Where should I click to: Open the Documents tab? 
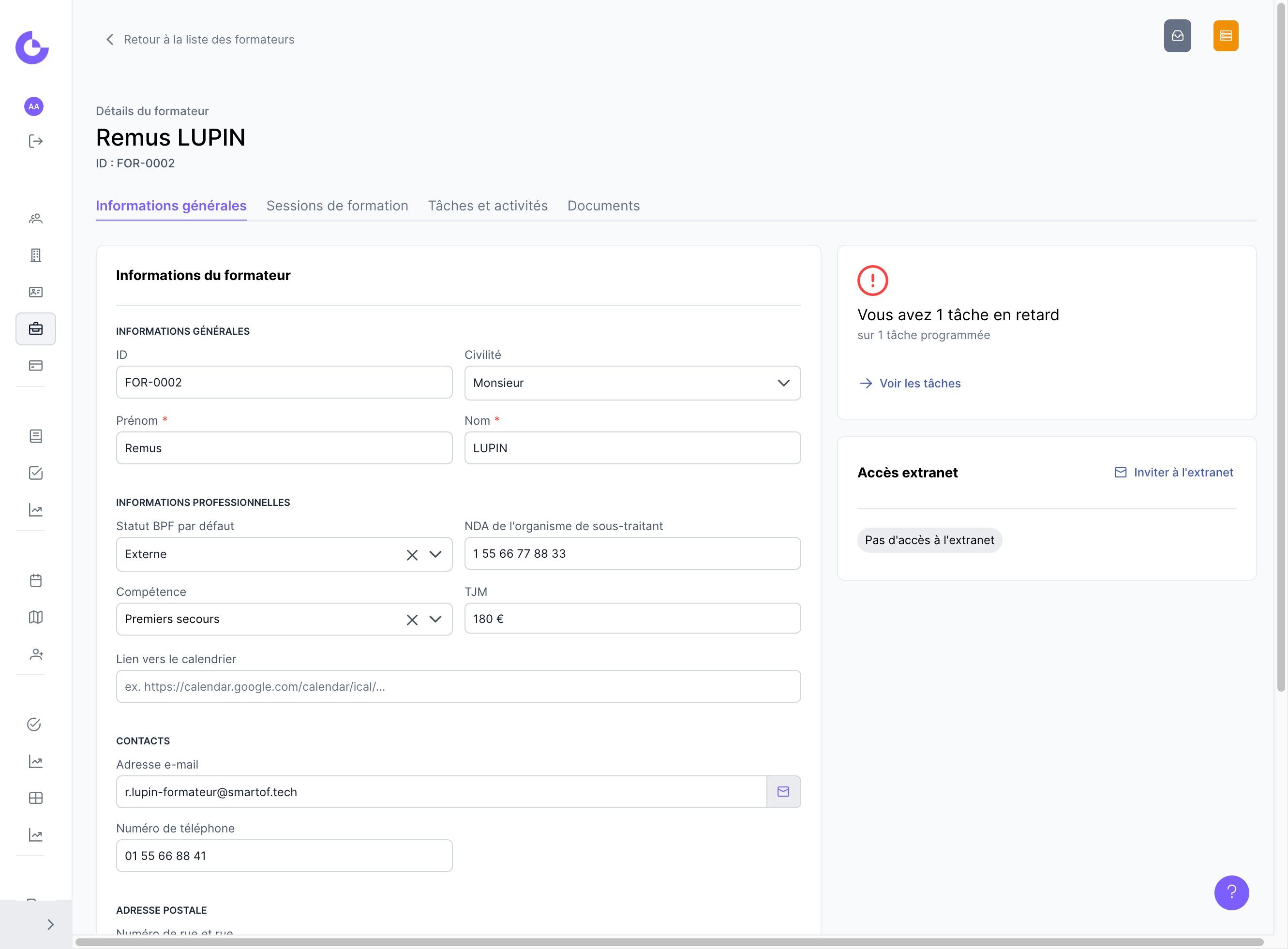coord(603,206)
